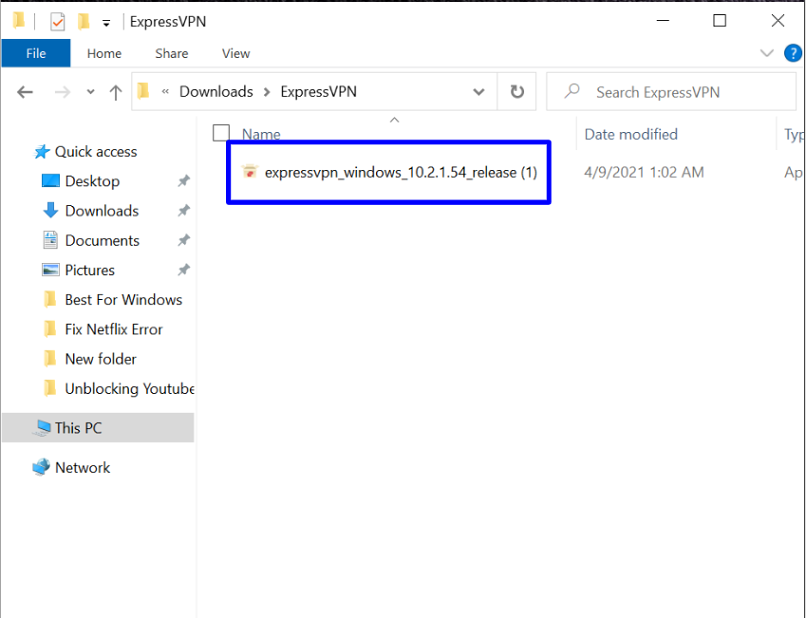Open New folder in sidebar
The width and height of the screenshot is (806, 618).
point(101,359)
